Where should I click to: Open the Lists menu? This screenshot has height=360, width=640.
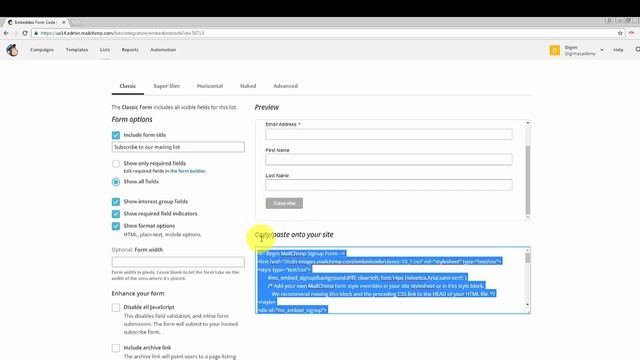tap(105, 50)
